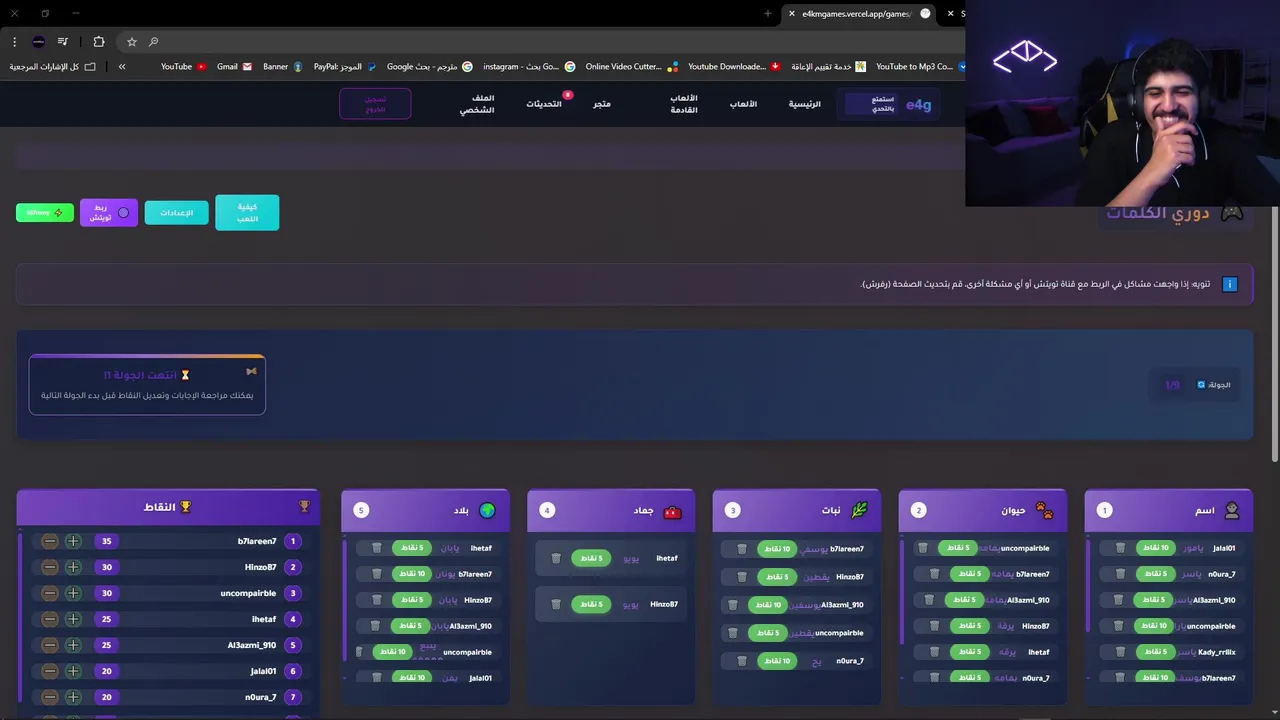1280x720 pixels.
Task: Subtract points from jalal01 in scoreboard
Action: (x=50, y=671)
